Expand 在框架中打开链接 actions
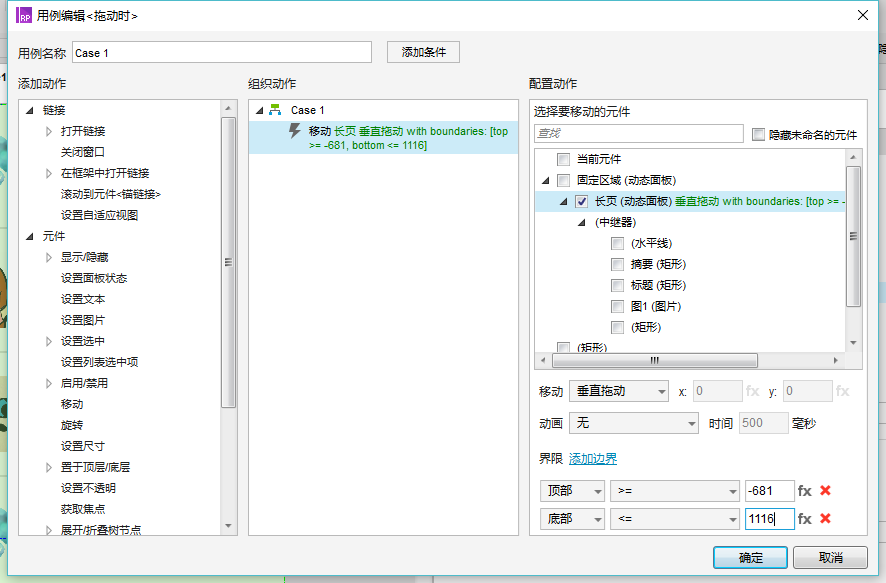This screenshot has height=583, width=886. click(x=49, y=173)
